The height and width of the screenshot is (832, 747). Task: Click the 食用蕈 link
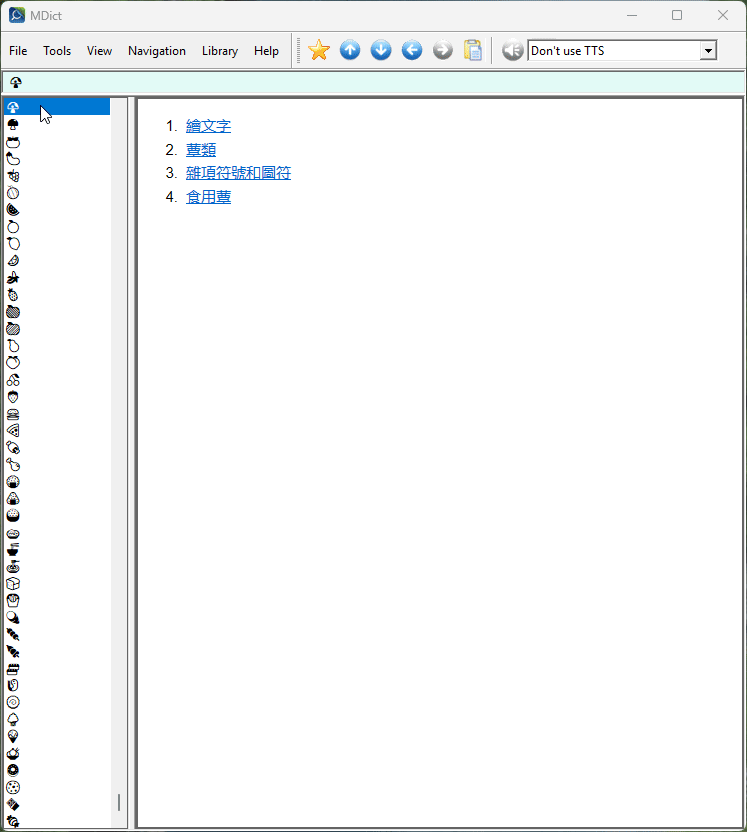point(208,198)
